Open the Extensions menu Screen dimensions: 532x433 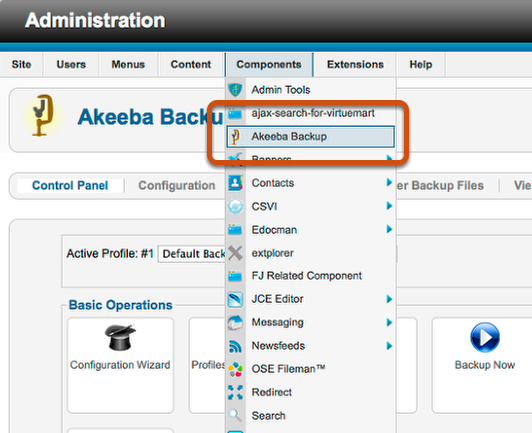(x=355, y=64)
